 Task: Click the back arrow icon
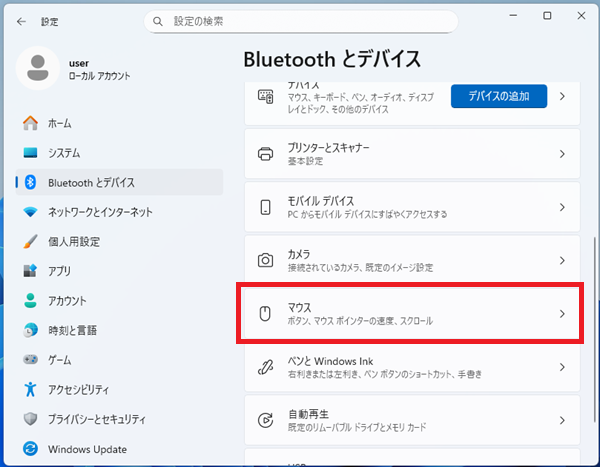21,21
